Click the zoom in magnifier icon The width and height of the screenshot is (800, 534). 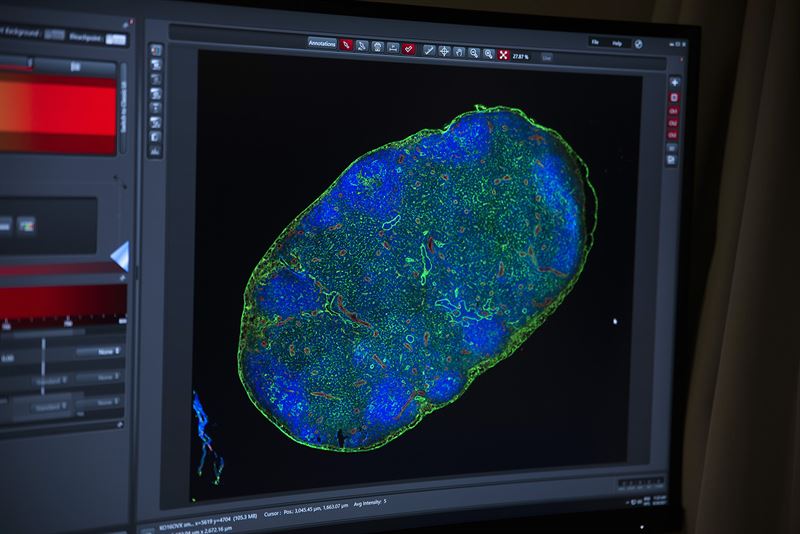tap(489, 53)
